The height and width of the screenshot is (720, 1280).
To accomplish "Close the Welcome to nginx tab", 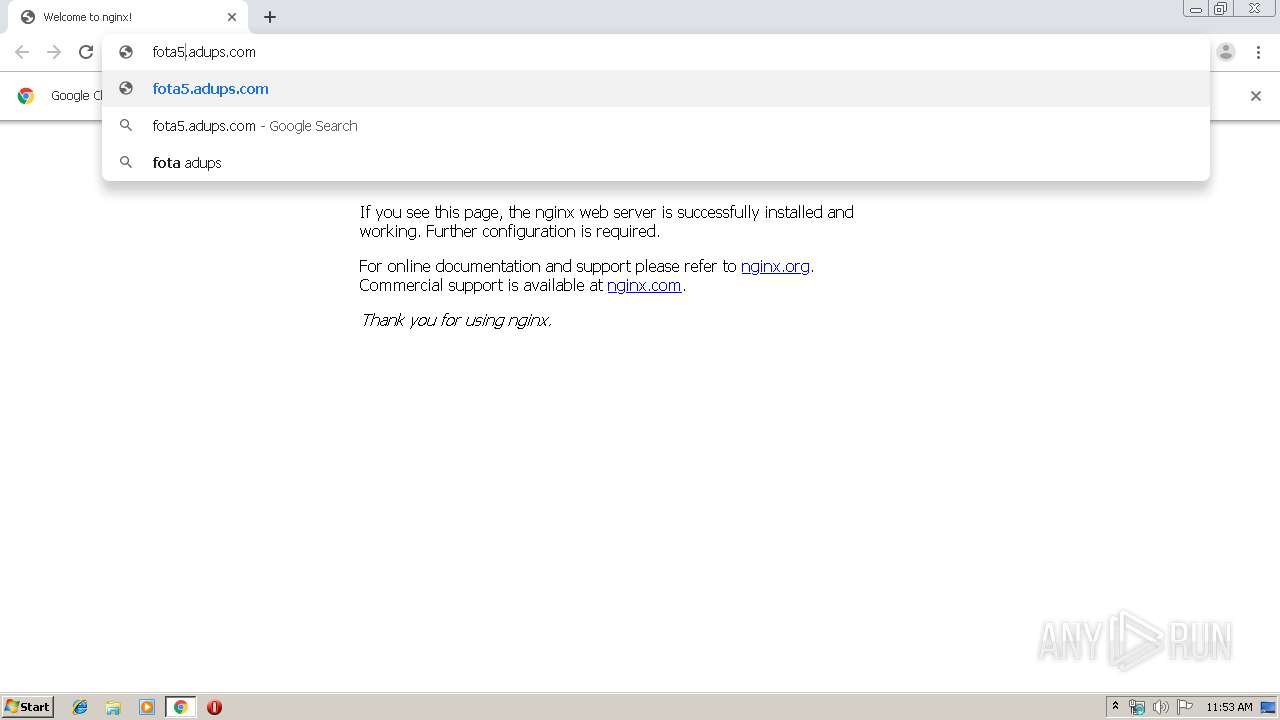I will coord(232,17).
